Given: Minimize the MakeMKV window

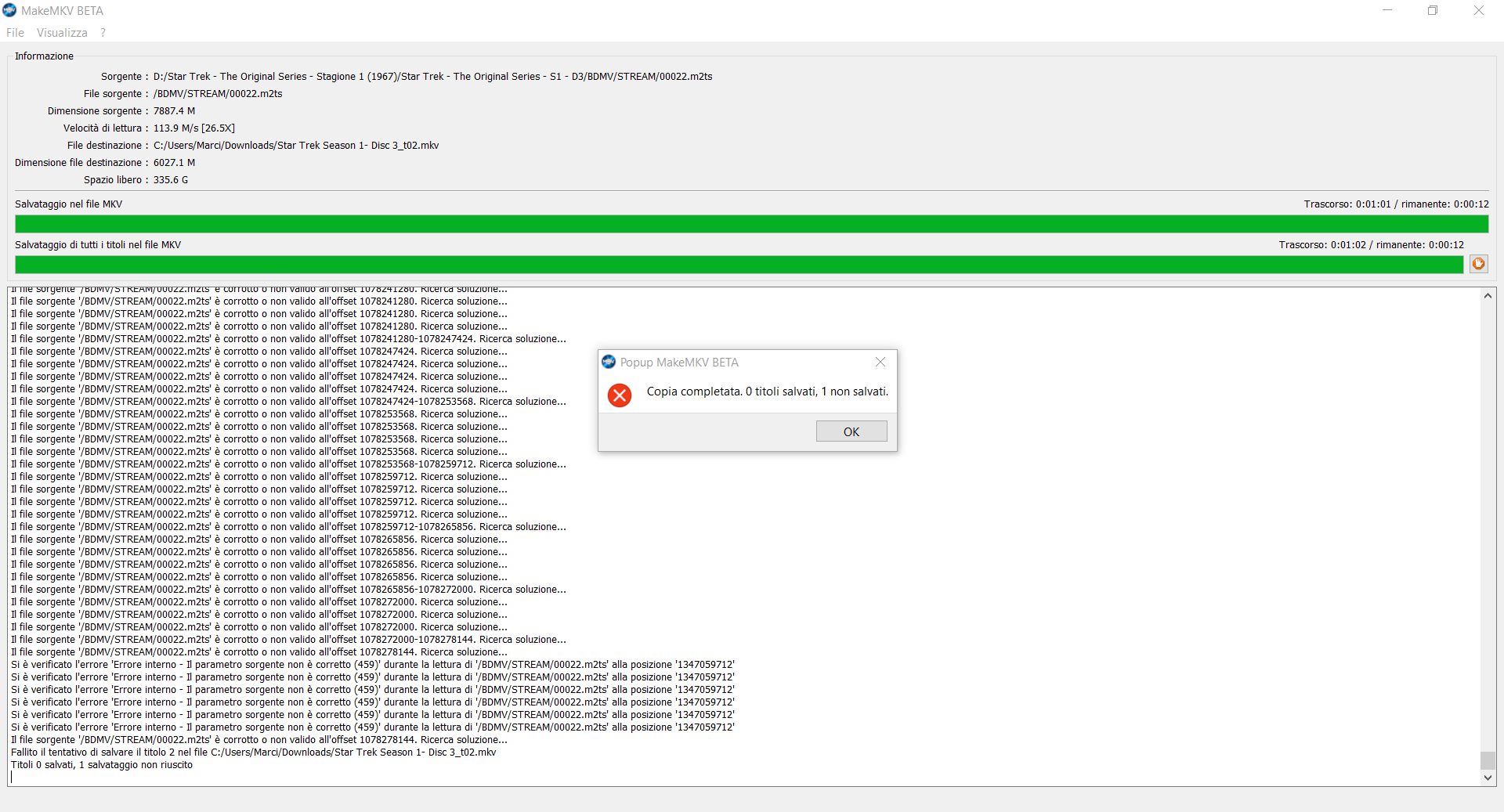Looking at the screenshot, I should [x=1387, y=10].
